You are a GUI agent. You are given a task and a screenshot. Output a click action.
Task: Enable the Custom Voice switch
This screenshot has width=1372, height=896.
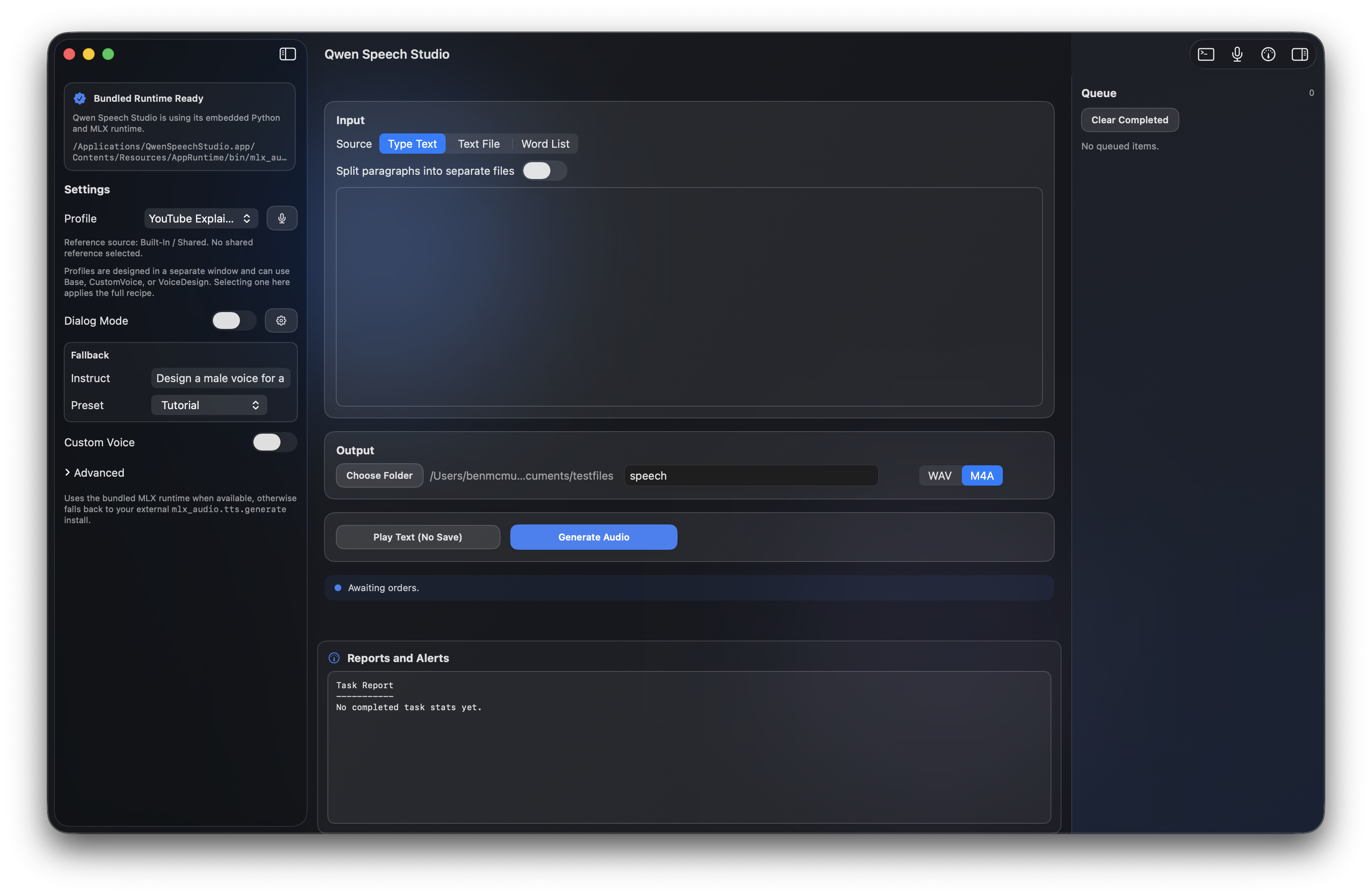coord(275,442)
